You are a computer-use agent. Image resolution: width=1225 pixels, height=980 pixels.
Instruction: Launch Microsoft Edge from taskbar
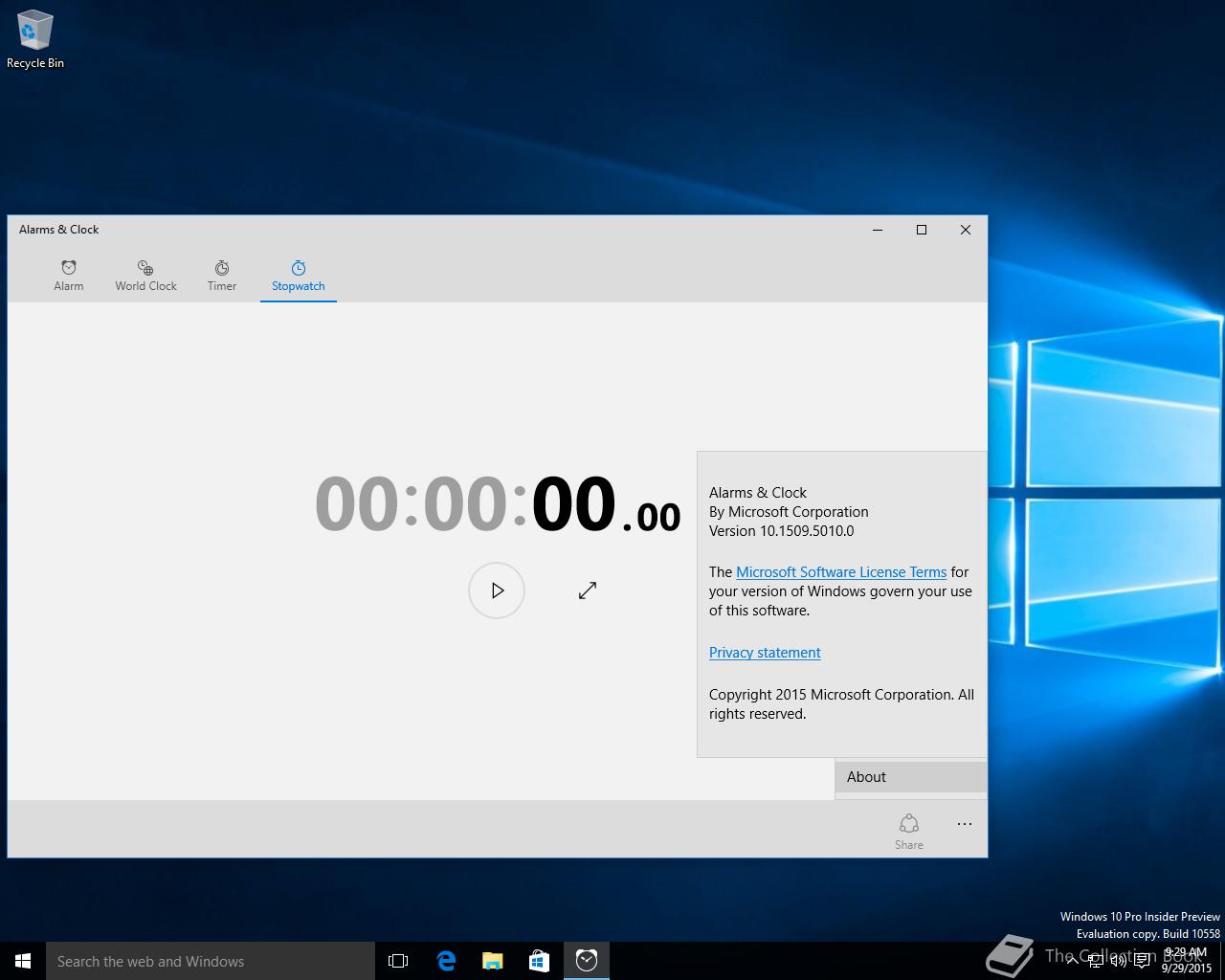tap(446, 961)
